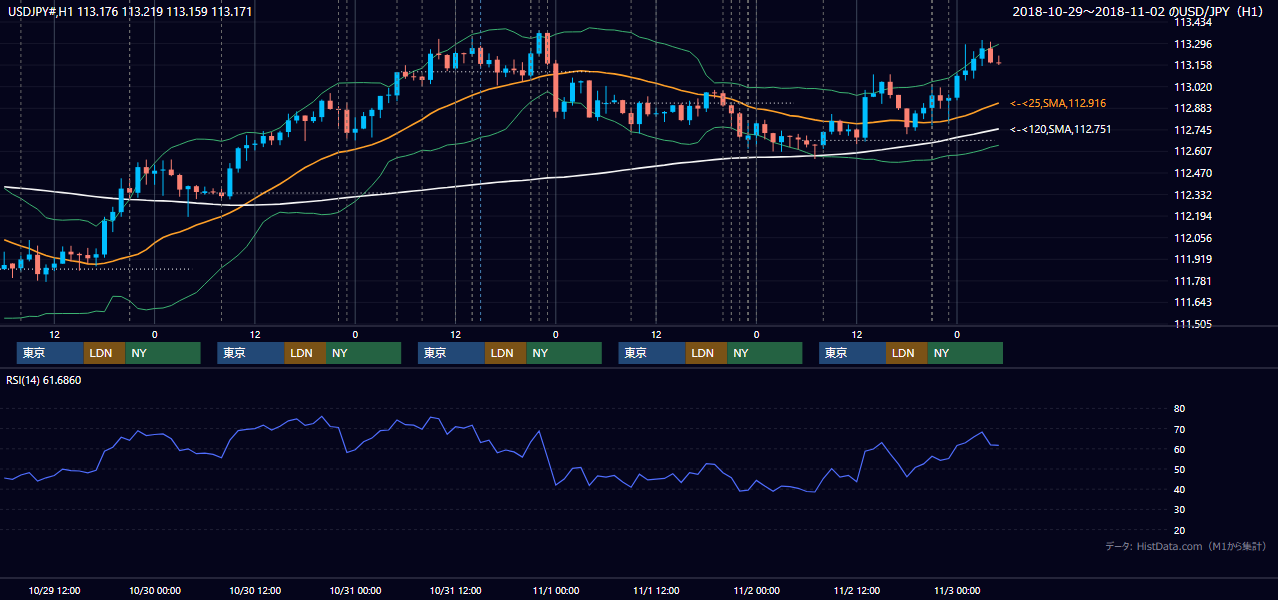Click the RSI scale value 70
This screenshot has height=600, width=1278.
click(1179, 429)
